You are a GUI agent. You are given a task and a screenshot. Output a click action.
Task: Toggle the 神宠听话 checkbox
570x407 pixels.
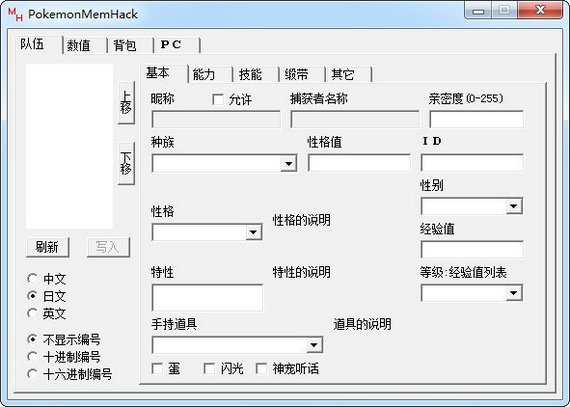pos(261,369)
